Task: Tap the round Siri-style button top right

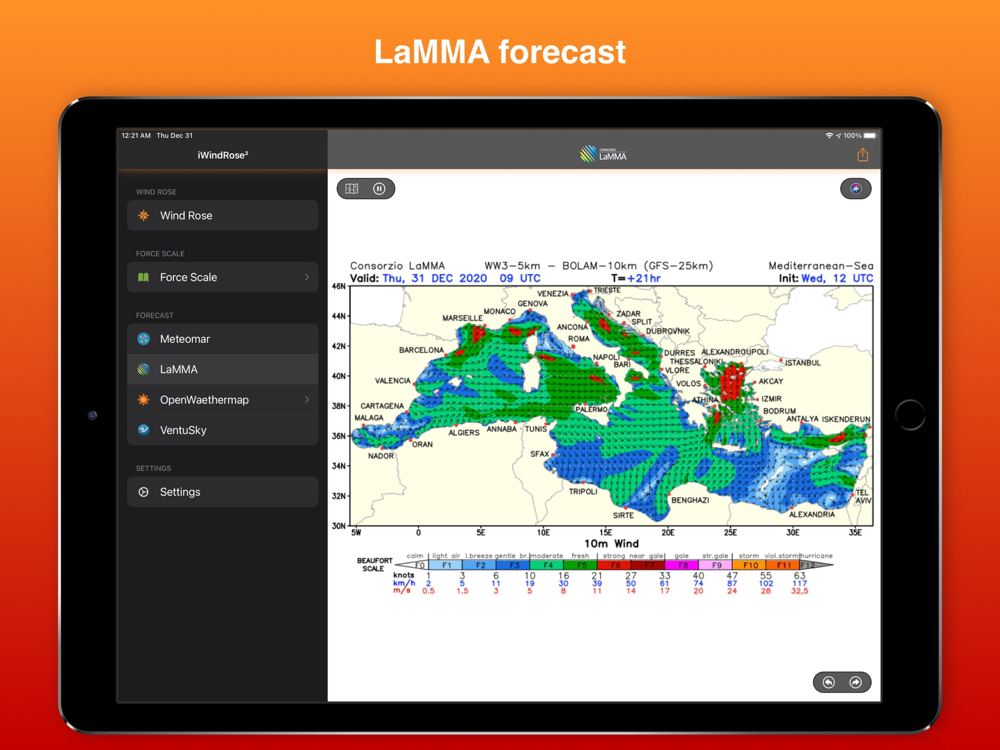Action: pyautogui.click(x=856, y=189)
